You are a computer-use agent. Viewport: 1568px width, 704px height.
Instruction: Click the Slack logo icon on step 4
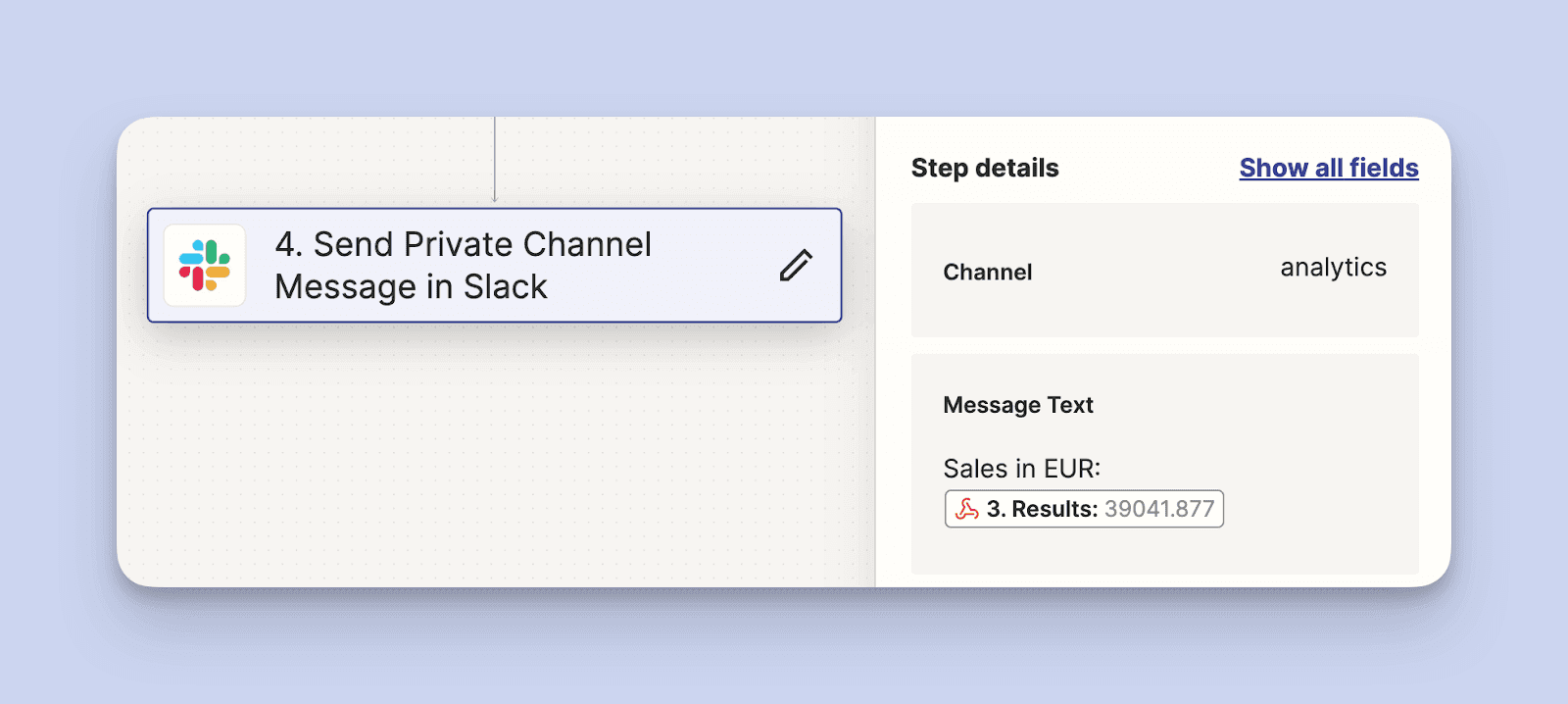204,266
